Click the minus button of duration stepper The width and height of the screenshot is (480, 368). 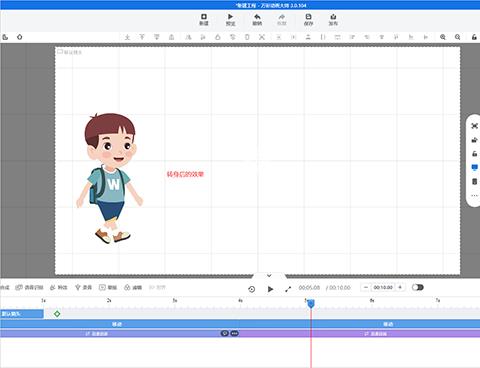(x=366, y=287)
